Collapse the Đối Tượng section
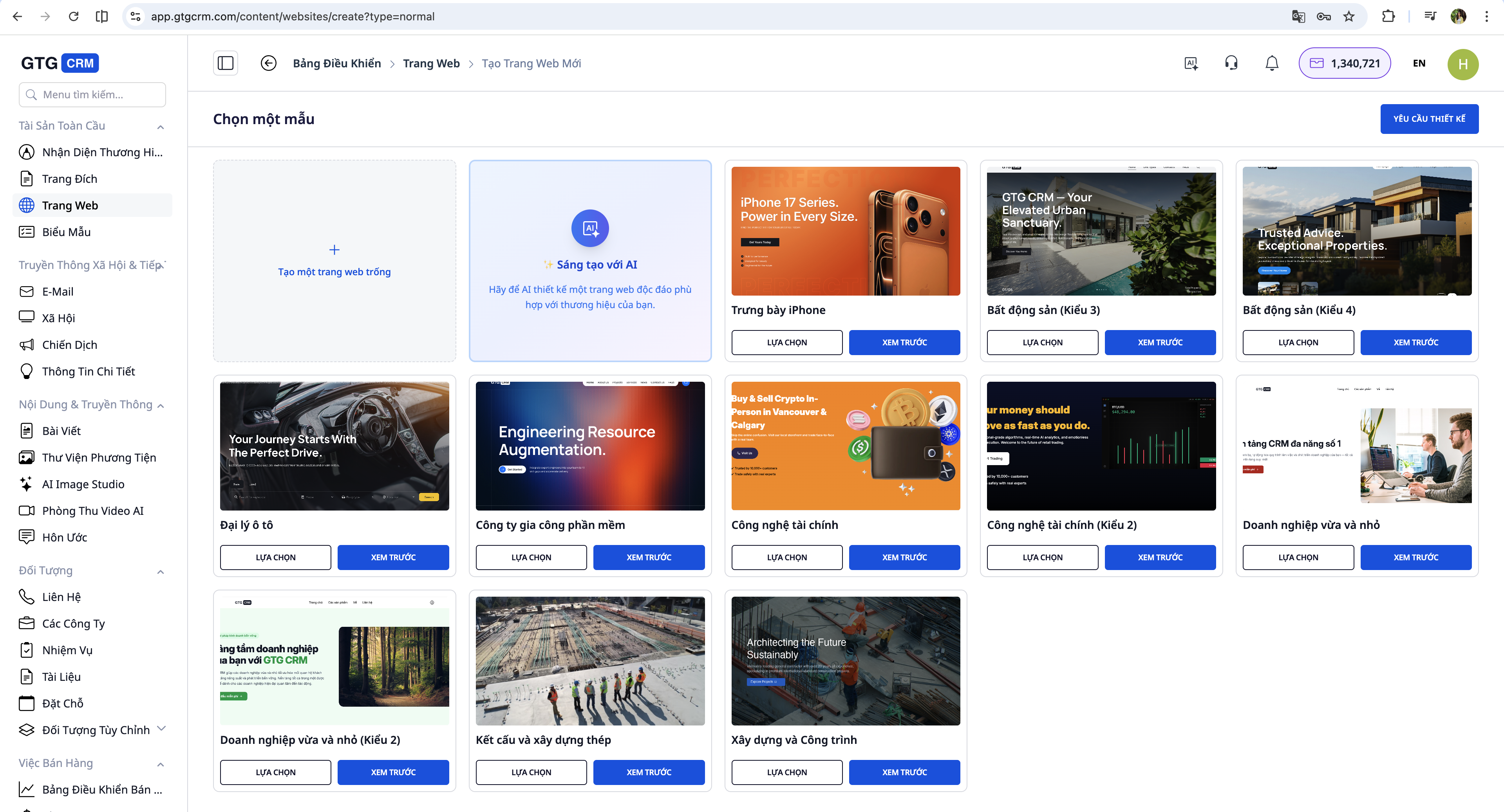Viewport: 1504px width, 812px height. pyautogui.click(x=161, y=572)
